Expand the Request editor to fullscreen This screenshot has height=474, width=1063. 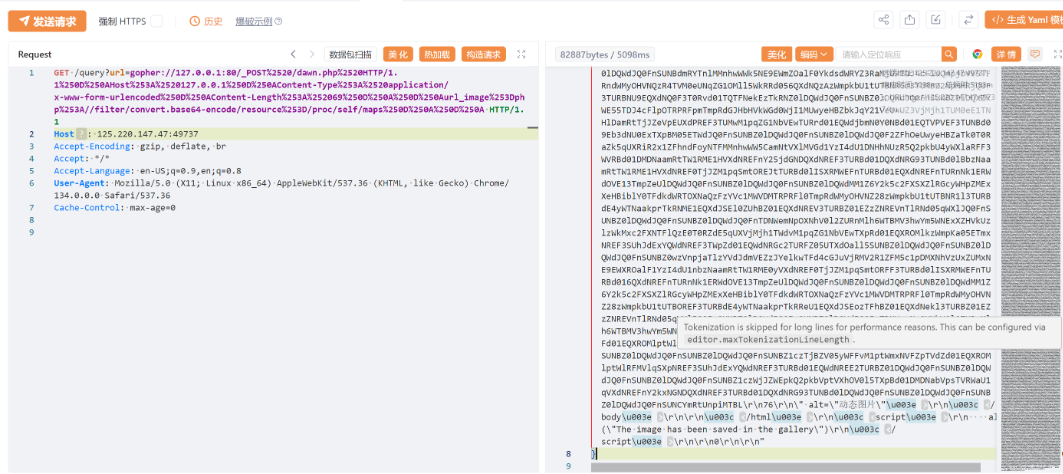521,54
